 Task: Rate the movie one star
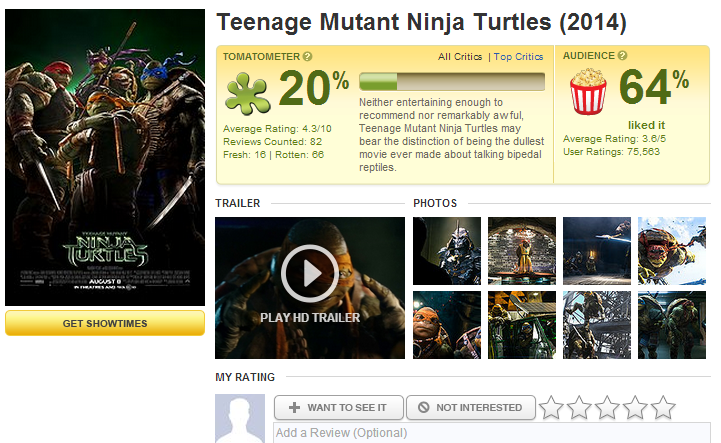coord(552,407)
